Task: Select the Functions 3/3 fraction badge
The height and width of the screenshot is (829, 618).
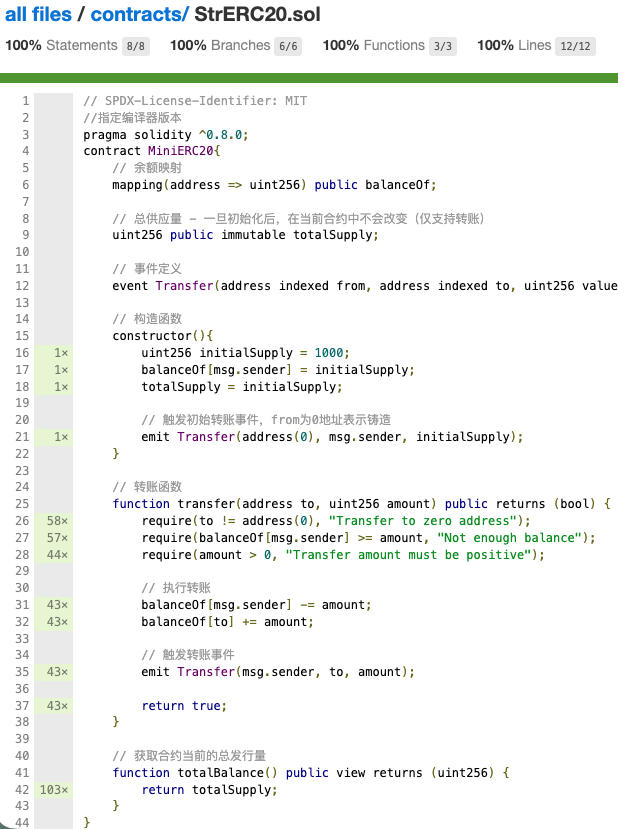Action: [x=441, y=46]
